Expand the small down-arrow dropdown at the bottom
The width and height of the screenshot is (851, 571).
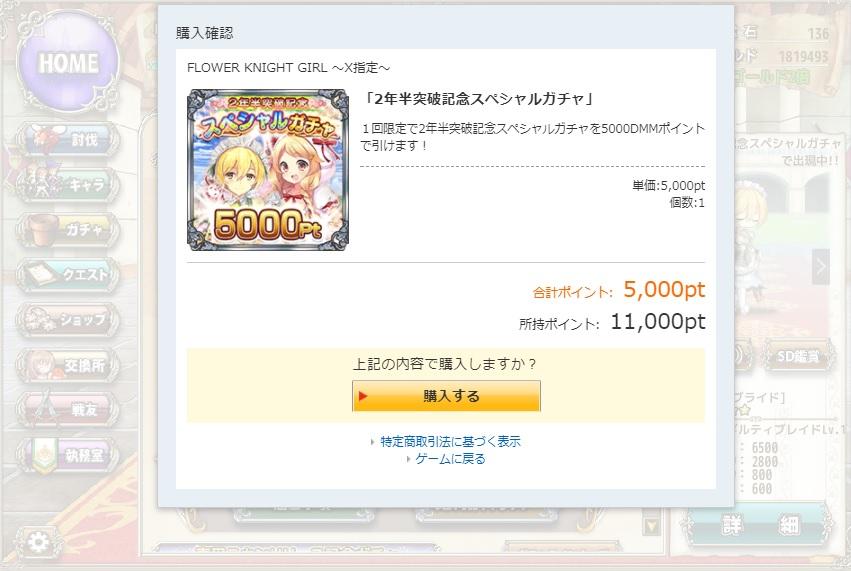(651, 525)
